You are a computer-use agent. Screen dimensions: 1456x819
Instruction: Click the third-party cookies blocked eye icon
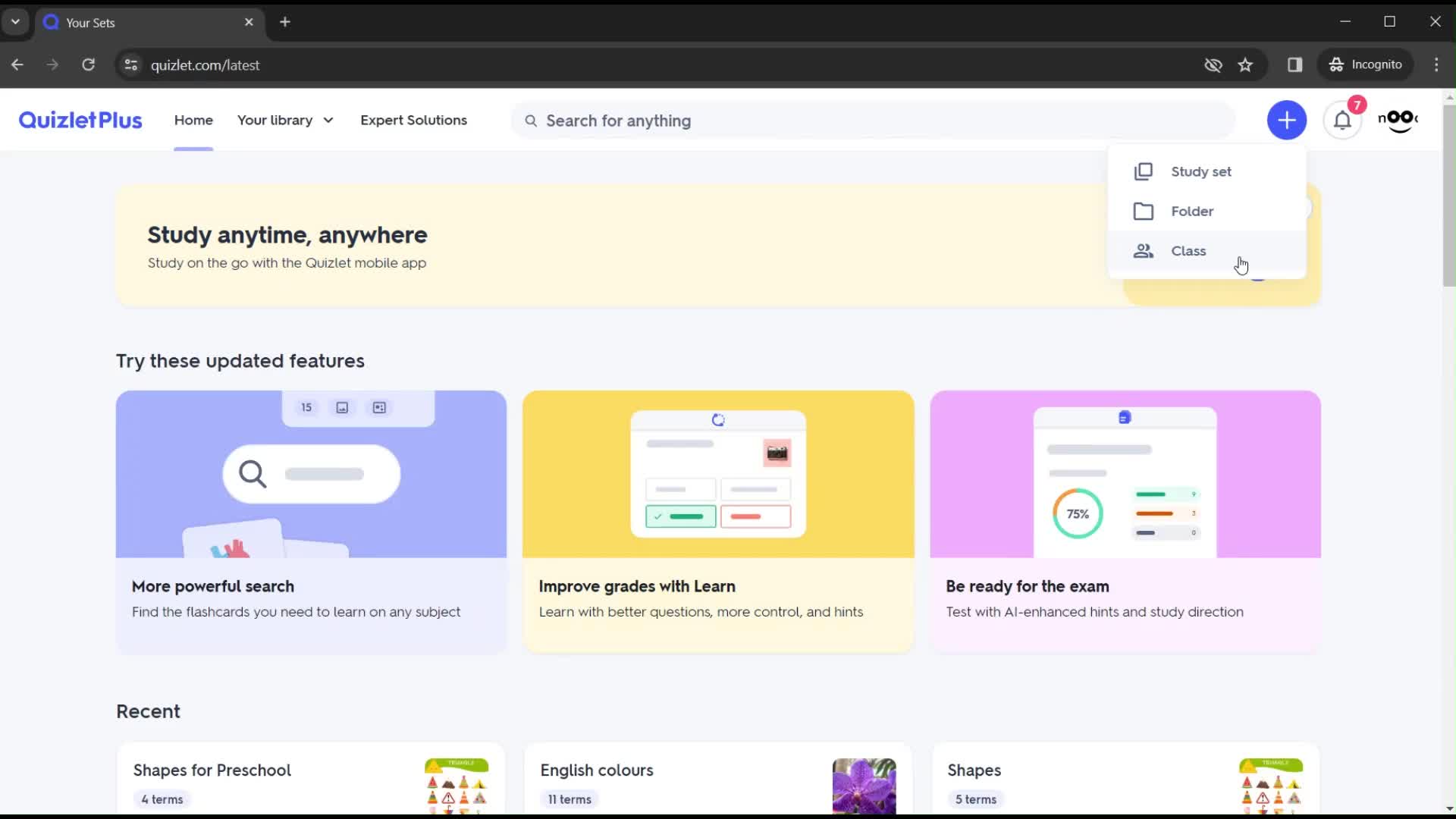tap(1213, 64)
